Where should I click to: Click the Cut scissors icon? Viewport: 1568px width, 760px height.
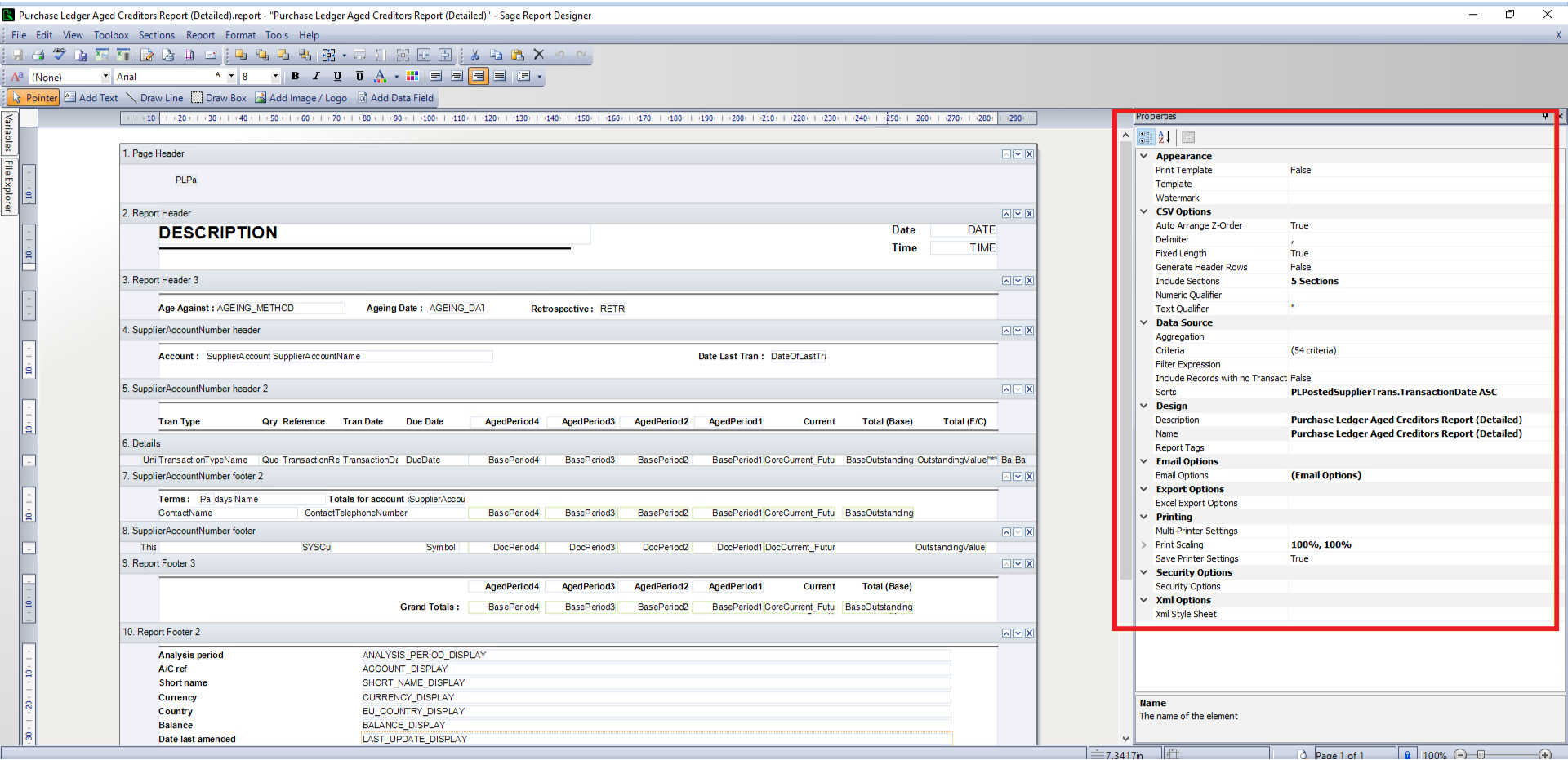tap(474, 56)
